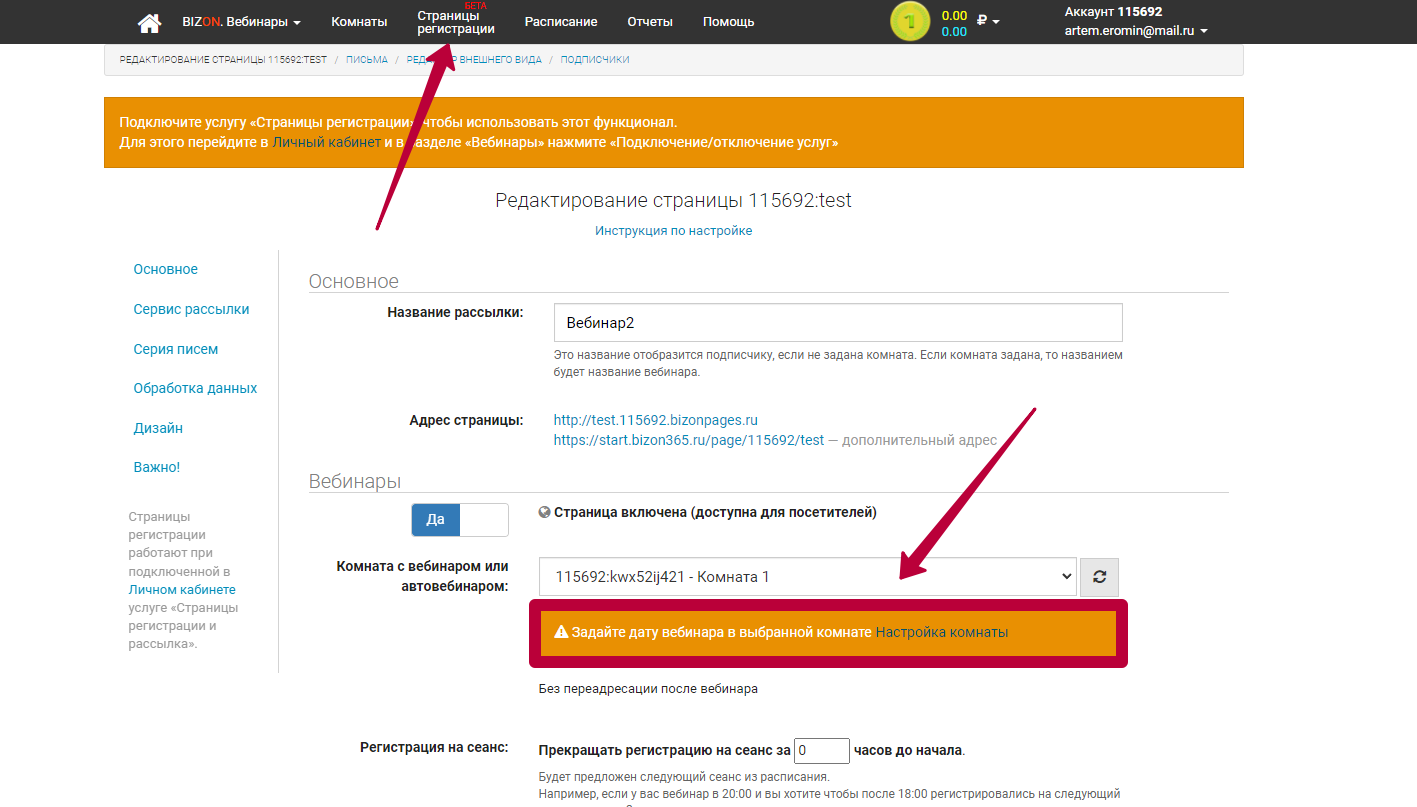Open the Отчеты menu item
Viewport: 1417px width, 807px height.
point(650,22)
